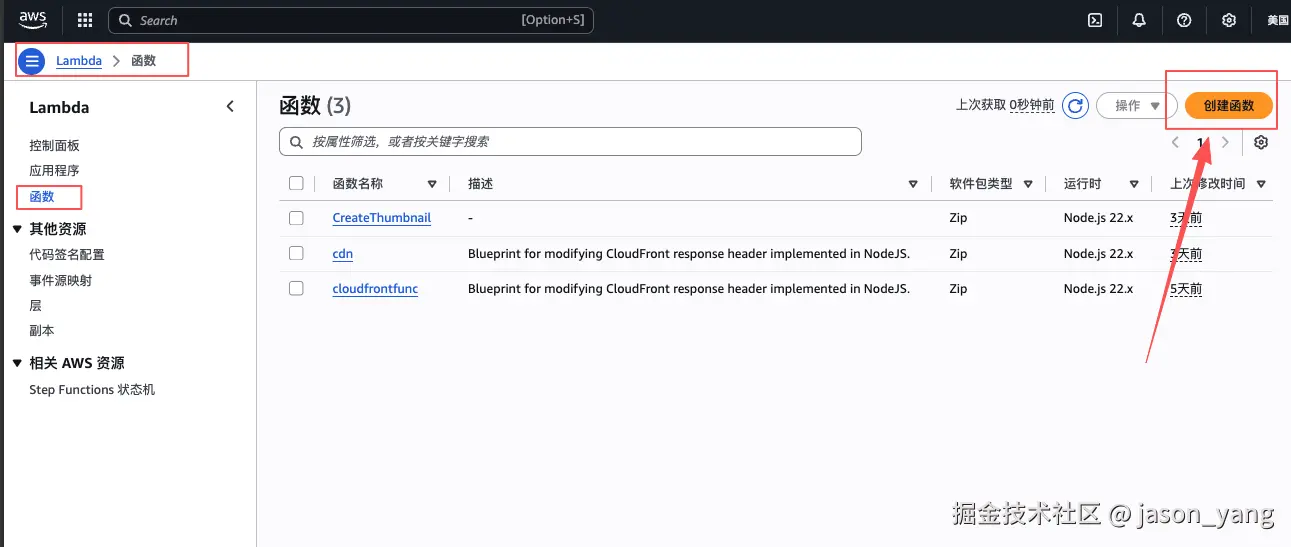The image size is (1291, 547).
Task: Open 事件源映射 in the sidebar
Action: [61, 280]
